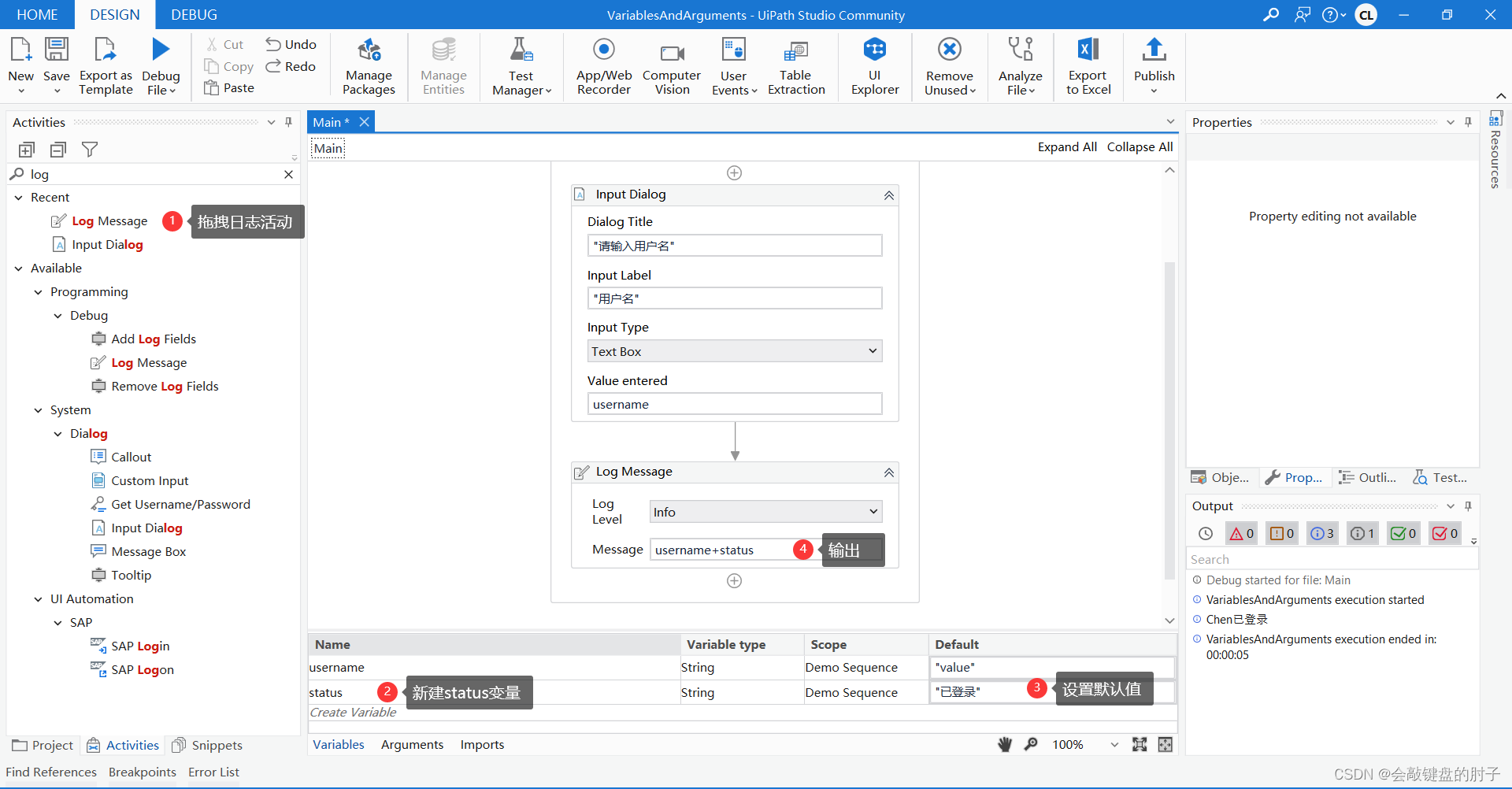Screen dimensions: 1512x789
Task: Click the Output Search field
Action: [1332, 559]
